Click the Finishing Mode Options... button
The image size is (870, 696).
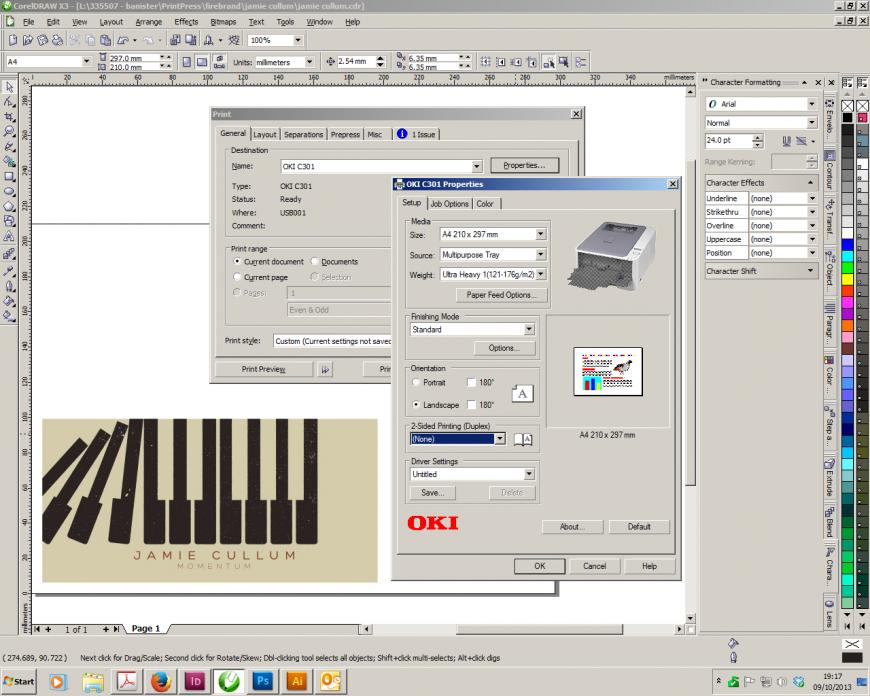tap(504, 348)
